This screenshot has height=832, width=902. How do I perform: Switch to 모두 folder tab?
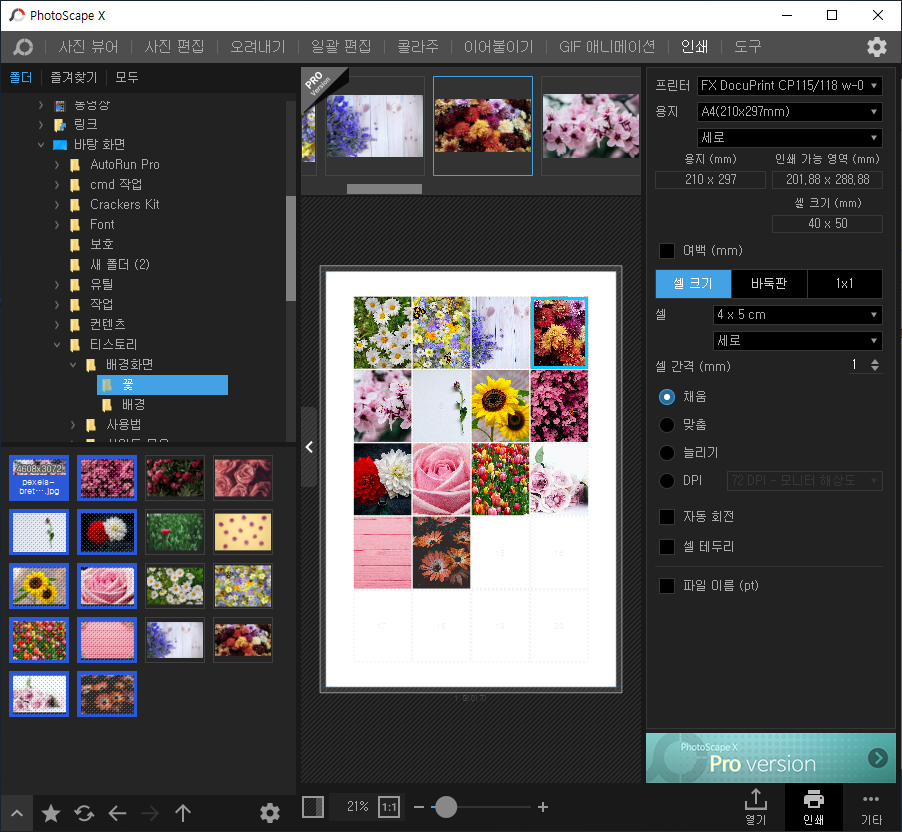coord(127,78)
